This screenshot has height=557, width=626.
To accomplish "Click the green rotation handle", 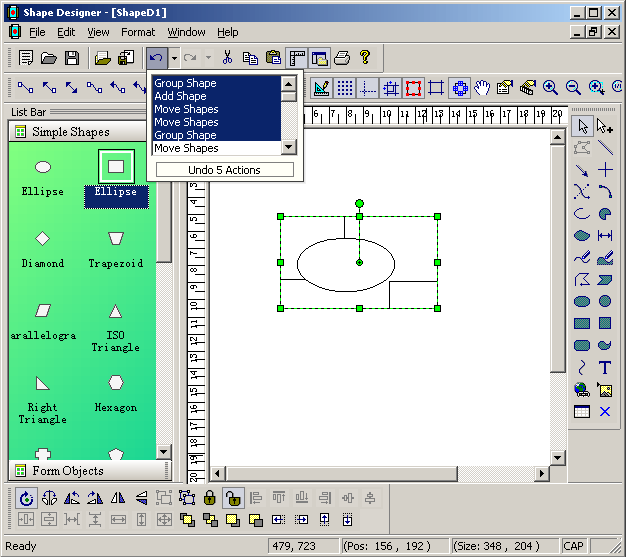I will click(x=359, y=204).
